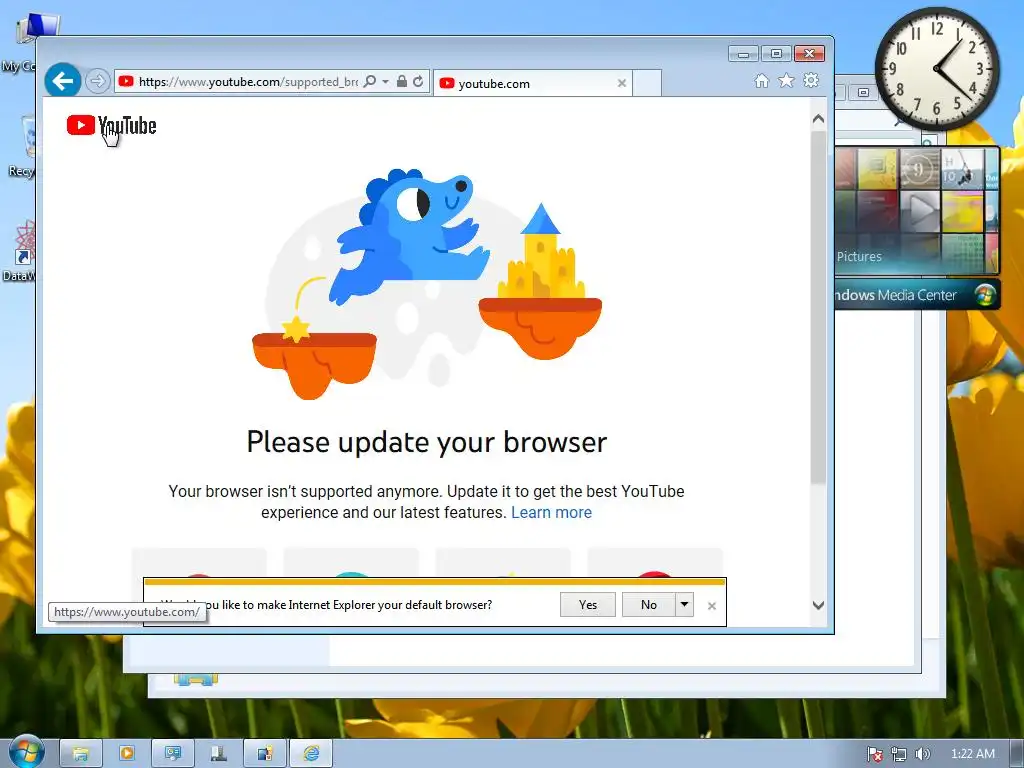Click the Please update your browser heading
1024x768 pixels.
coord(426,442)
